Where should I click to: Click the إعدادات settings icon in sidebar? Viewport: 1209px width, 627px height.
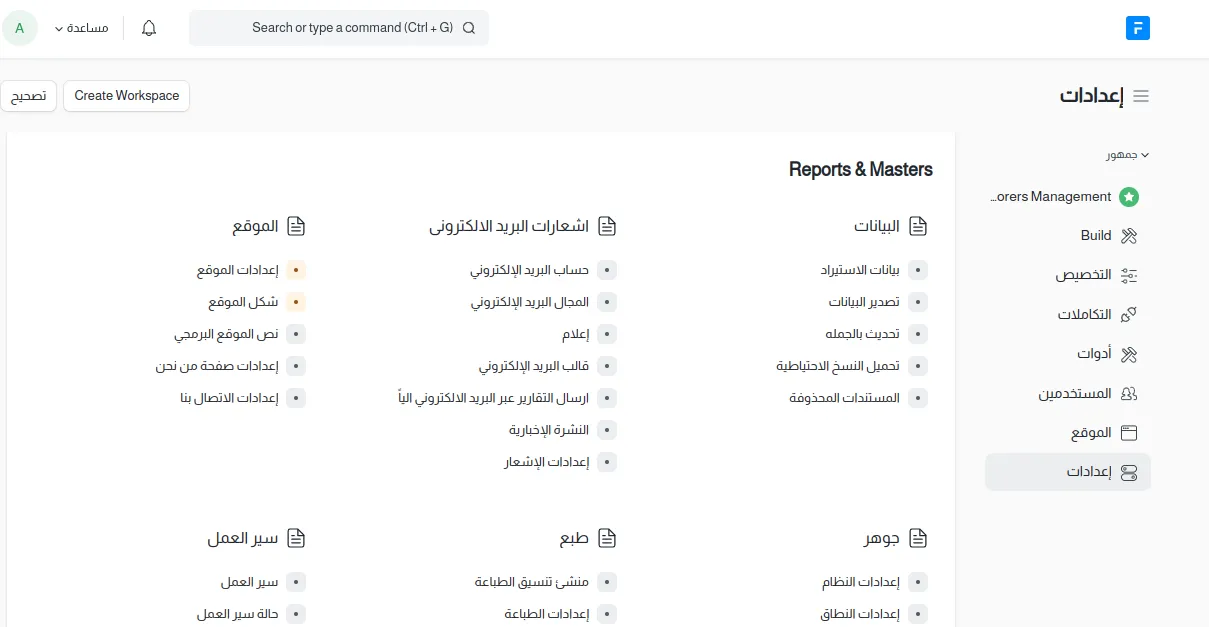[1129, 472]
